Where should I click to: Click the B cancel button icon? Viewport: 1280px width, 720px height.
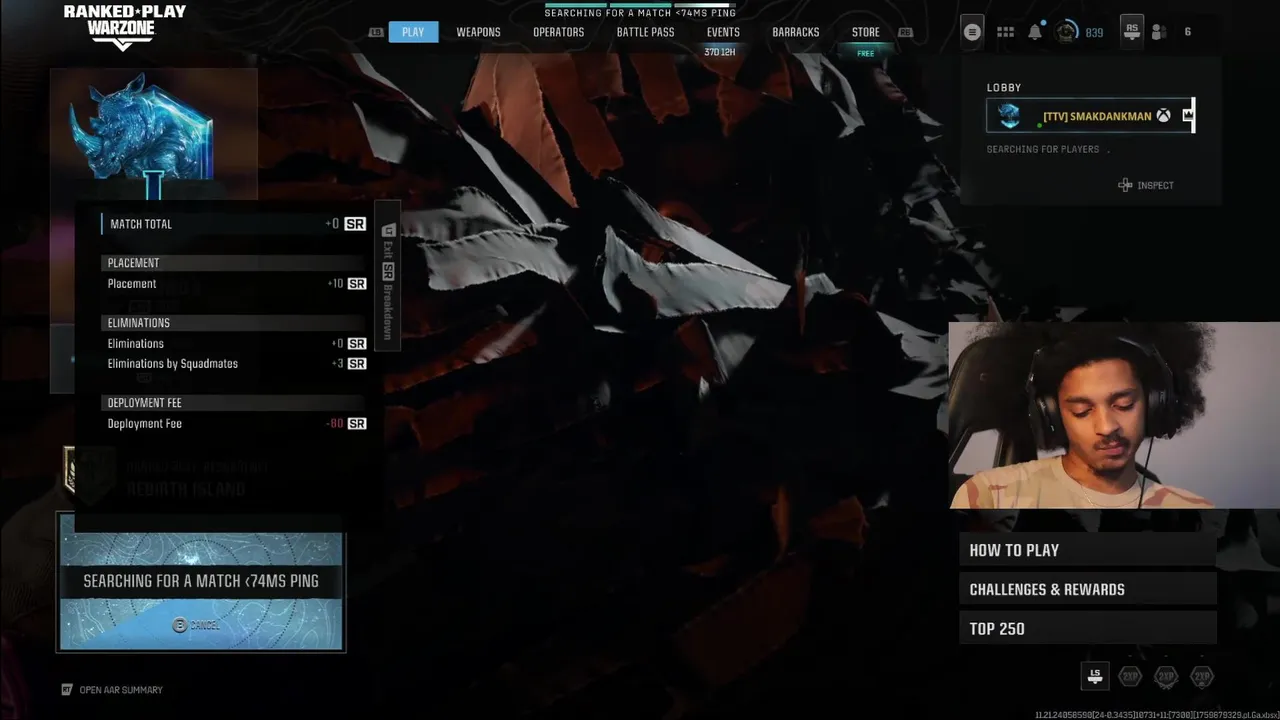pyautogui.click(x=180, y=625)
